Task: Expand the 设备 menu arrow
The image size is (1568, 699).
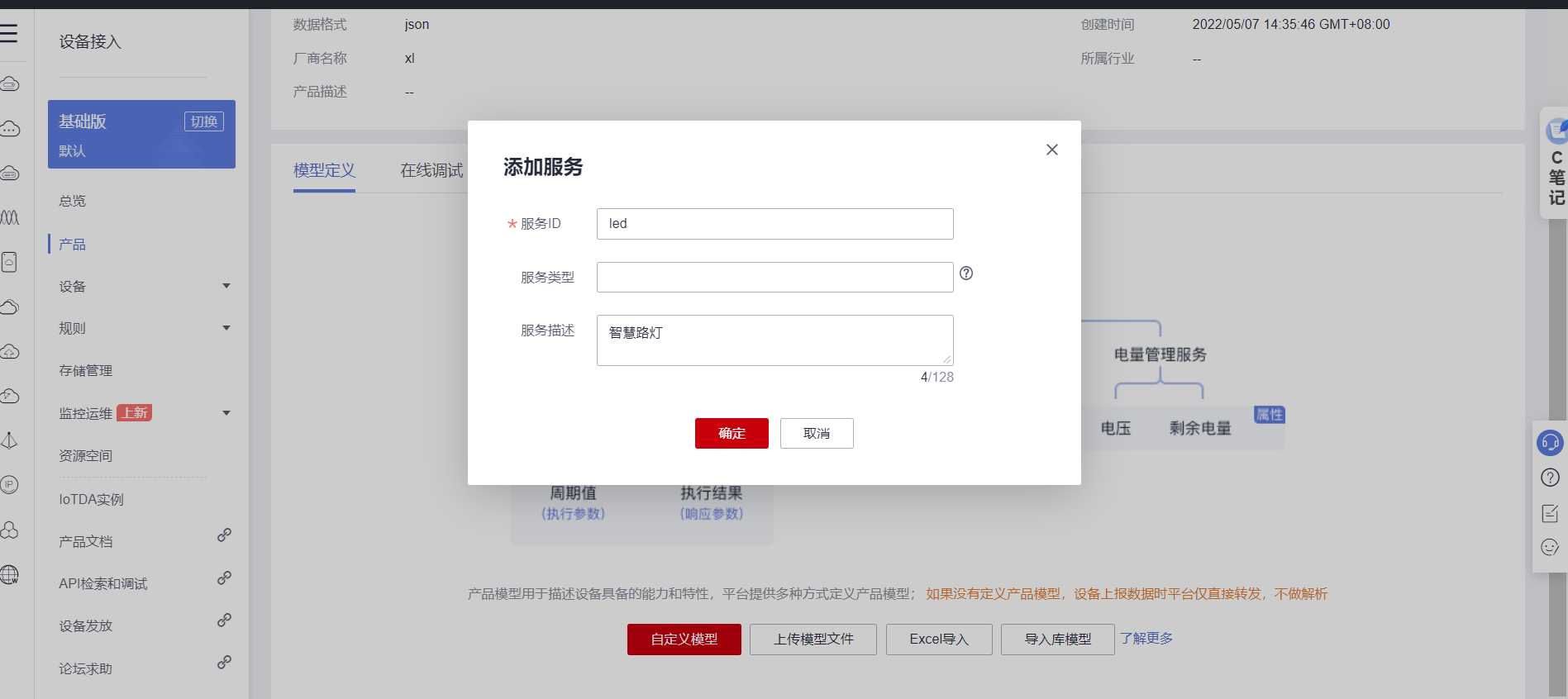Action: [x=226, y=286]
